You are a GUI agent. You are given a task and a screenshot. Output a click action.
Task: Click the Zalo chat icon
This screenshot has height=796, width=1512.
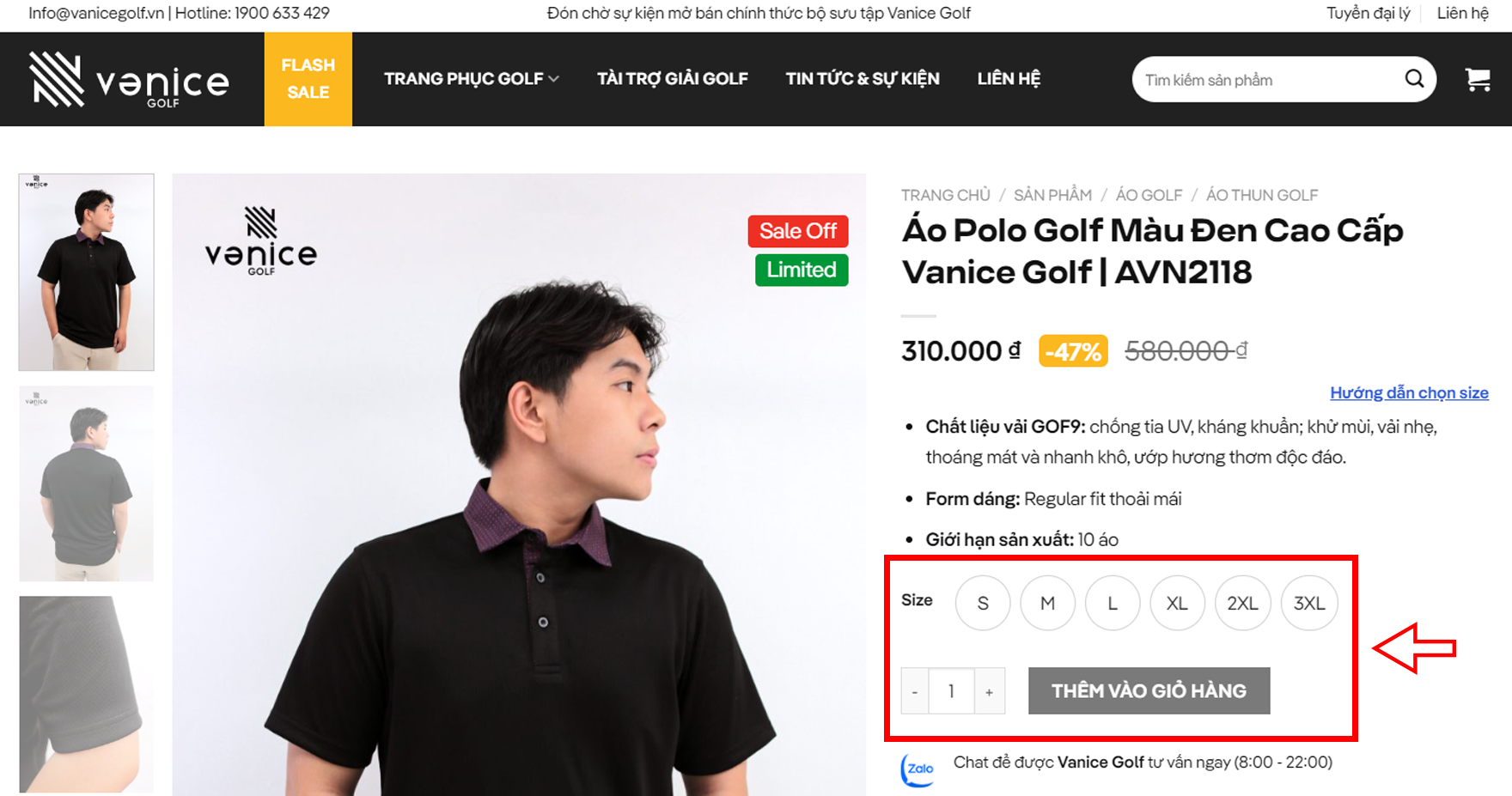tap(918, 769)
